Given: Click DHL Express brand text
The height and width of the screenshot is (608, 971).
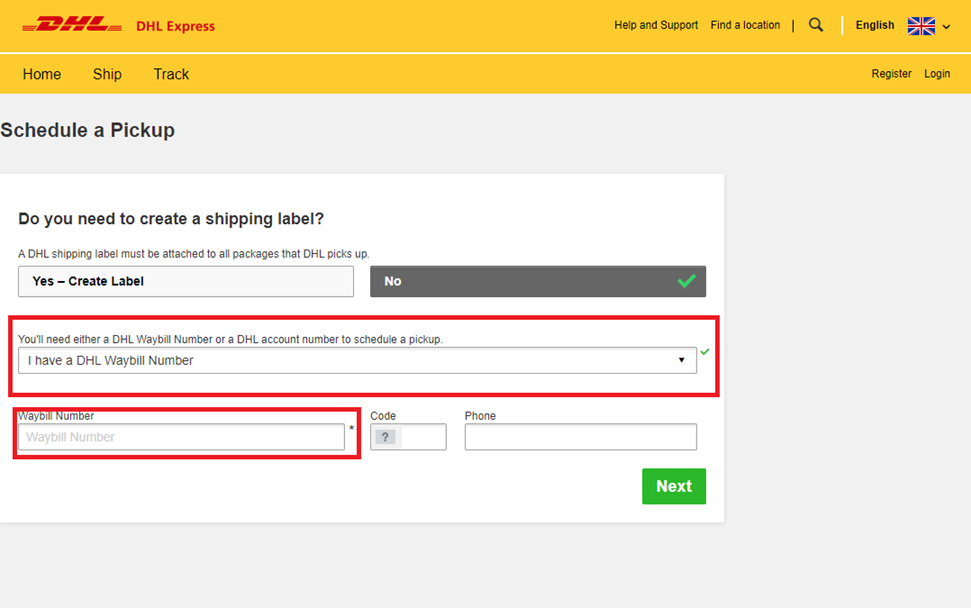Looking at the screenshot, I should [175, 27].
